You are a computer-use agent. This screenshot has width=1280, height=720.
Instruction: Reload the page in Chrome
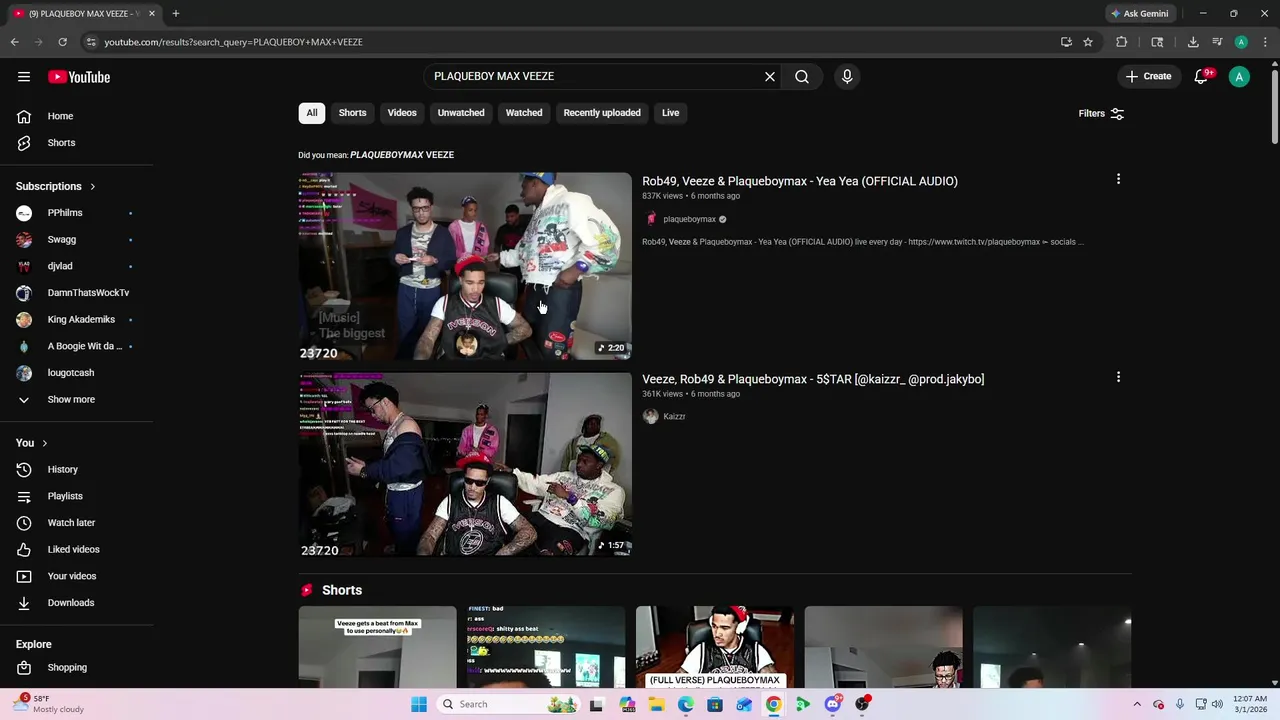[62, 42]
